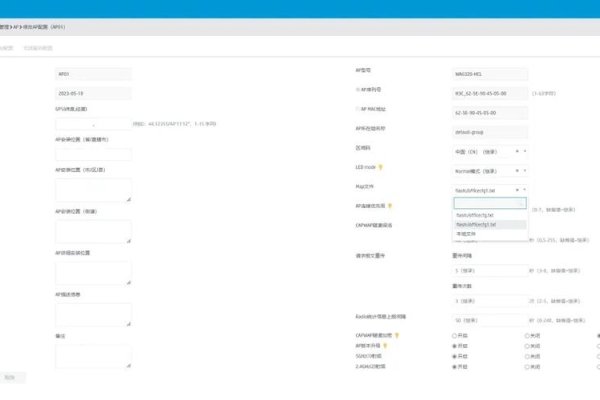The width and height of the screenshot is (600, 400).
Task: Click the AP install location (street) textarea
Action: pos(93,232)
